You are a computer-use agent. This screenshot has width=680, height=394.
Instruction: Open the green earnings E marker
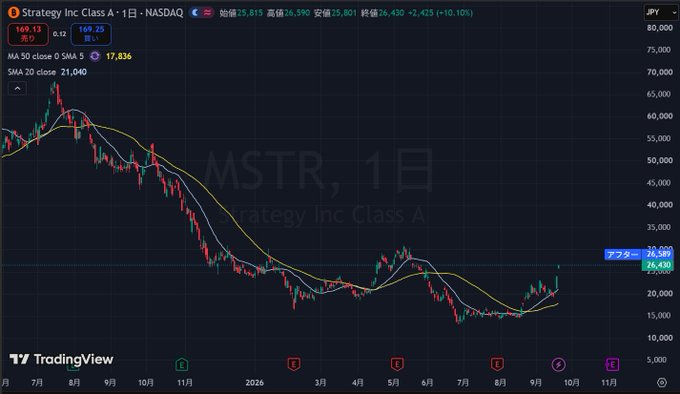(182, 365)
